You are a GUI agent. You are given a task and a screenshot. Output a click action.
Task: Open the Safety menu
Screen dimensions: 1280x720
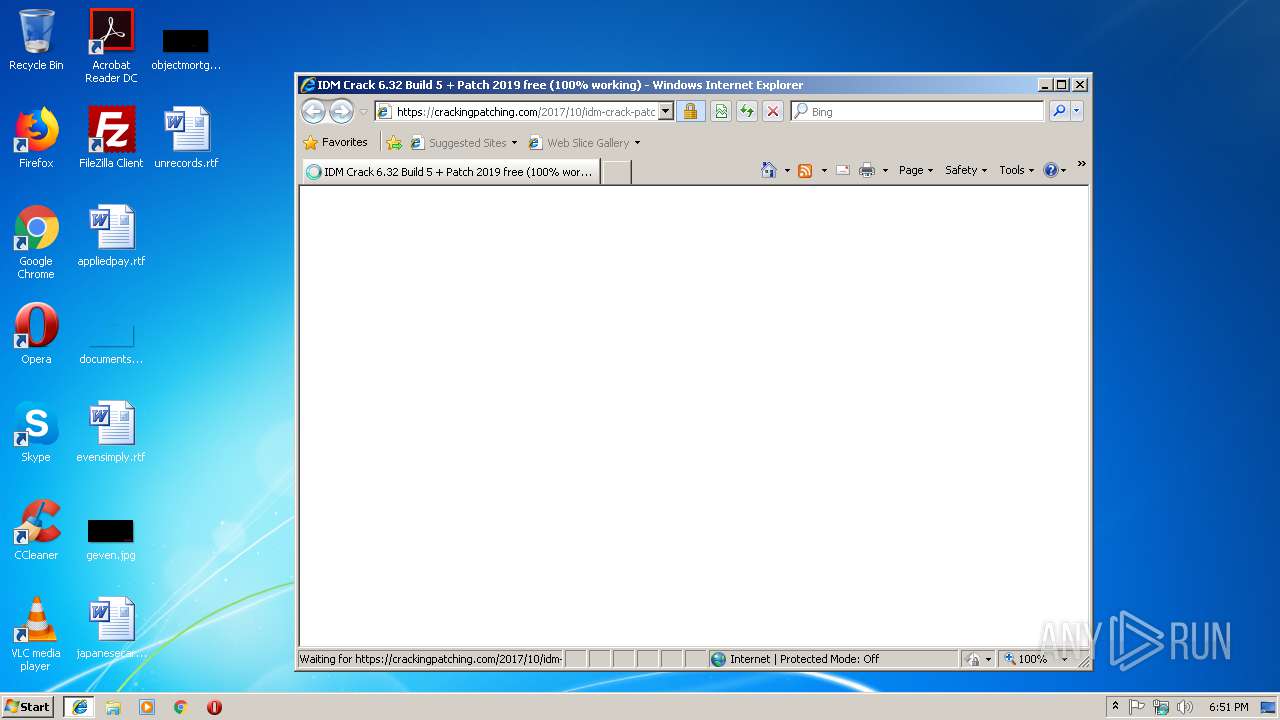[966, 170]
